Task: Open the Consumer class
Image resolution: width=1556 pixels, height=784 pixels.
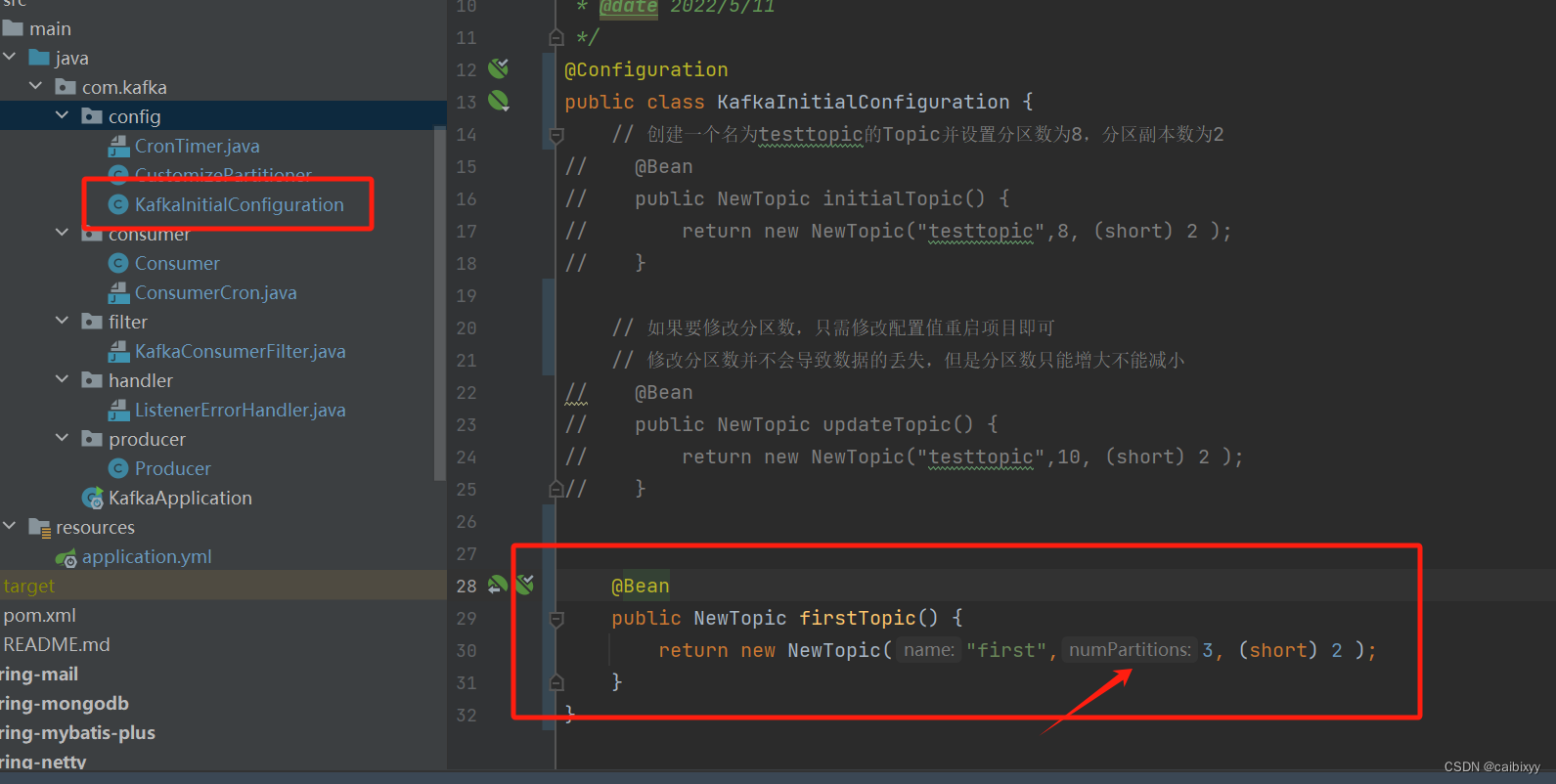Action: [177, 263]
